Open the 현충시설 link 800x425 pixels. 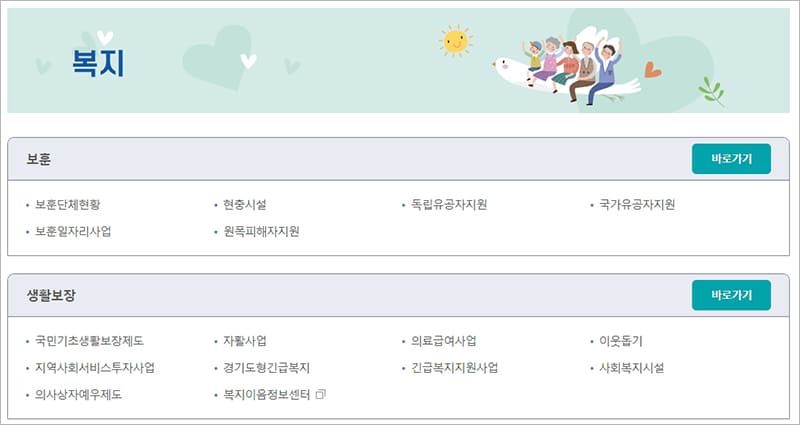click(x=245, y=205)
